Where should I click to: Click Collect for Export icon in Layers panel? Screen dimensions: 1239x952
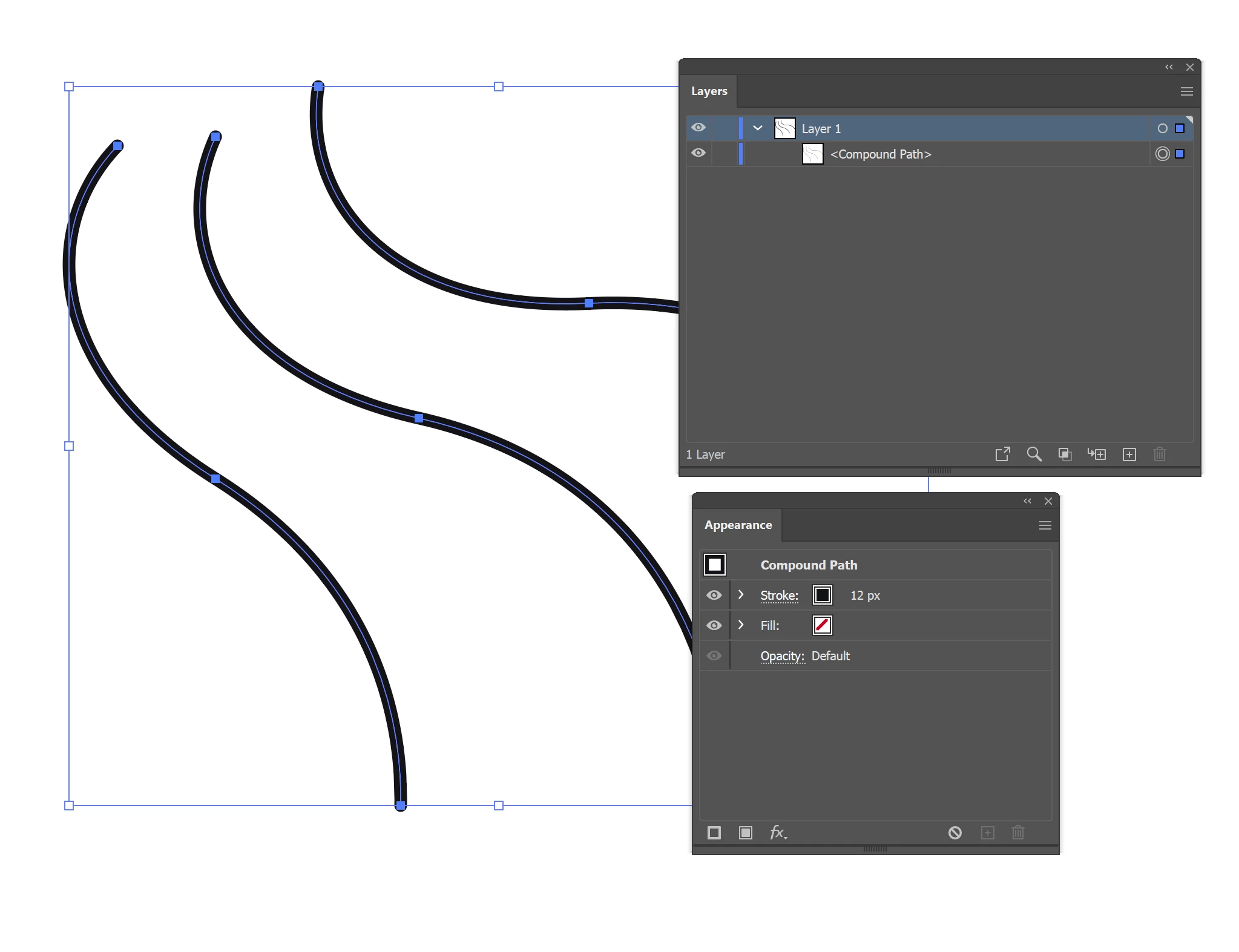click(x=1002, y=454)
